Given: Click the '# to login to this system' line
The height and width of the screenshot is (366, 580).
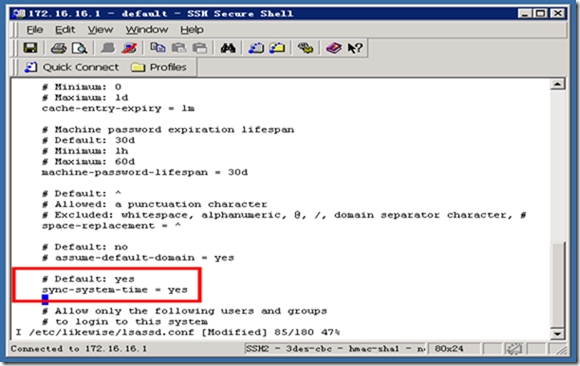Looking at the screenshot, I should coord(125,322).
